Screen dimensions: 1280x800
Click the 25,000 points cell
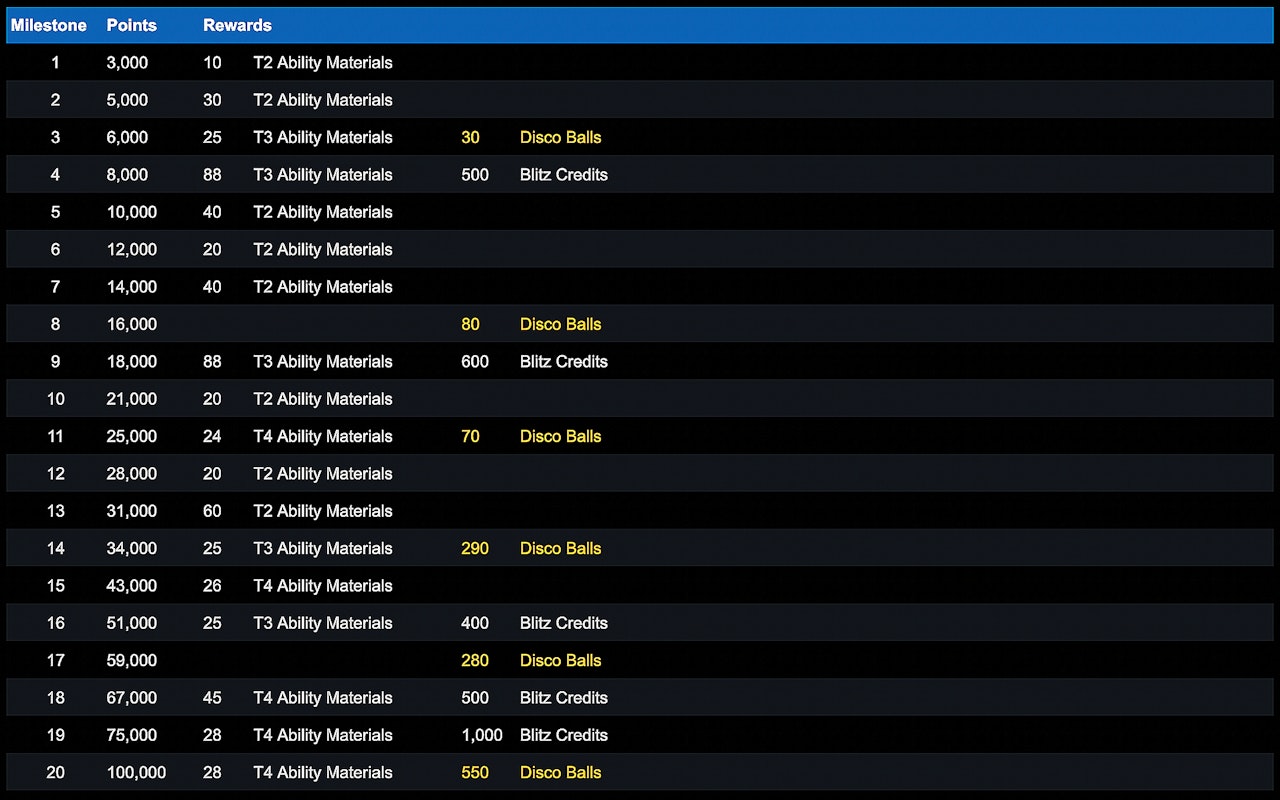(x=131, y=436)
